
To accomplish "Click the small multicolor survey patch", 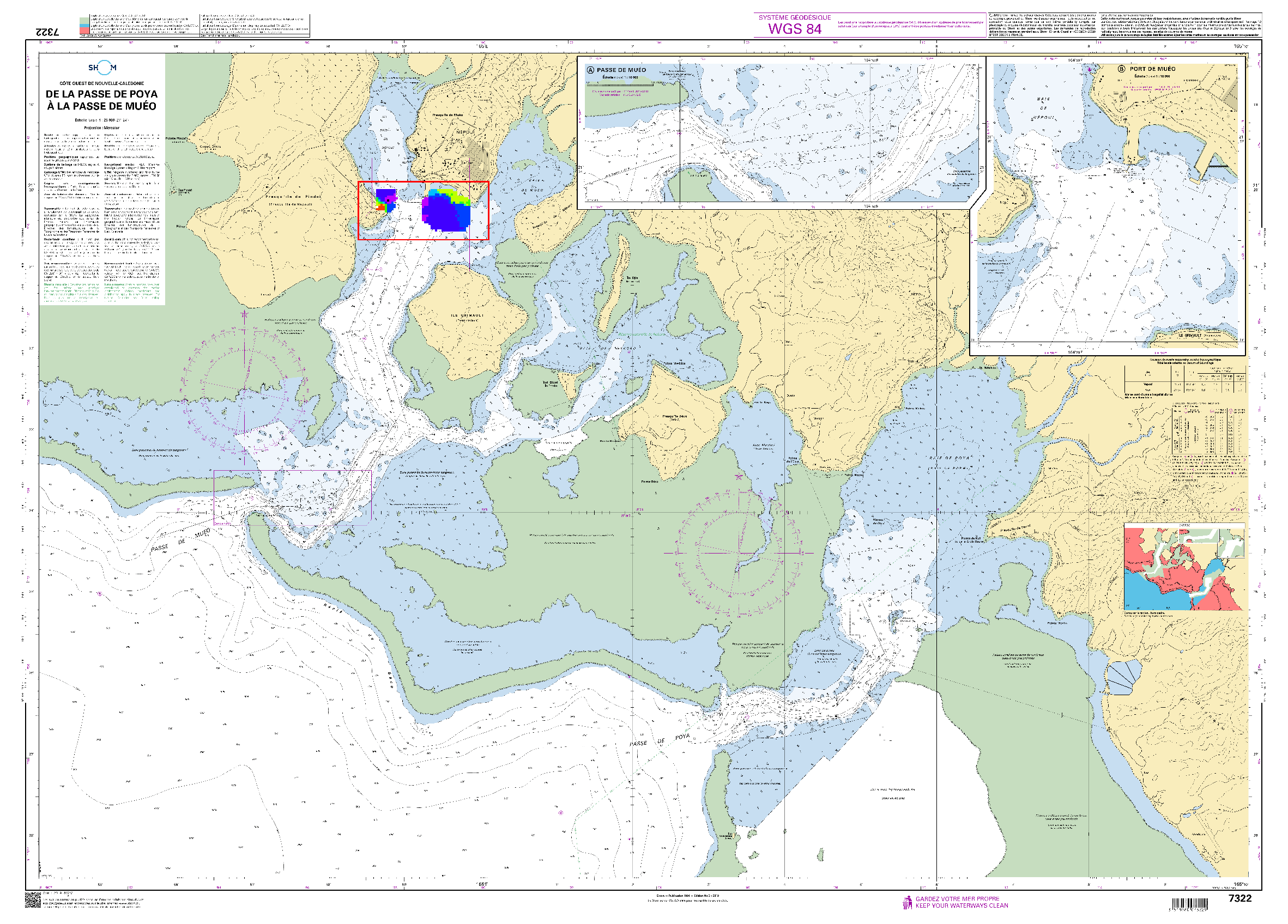I will click(x=385, y=201).
